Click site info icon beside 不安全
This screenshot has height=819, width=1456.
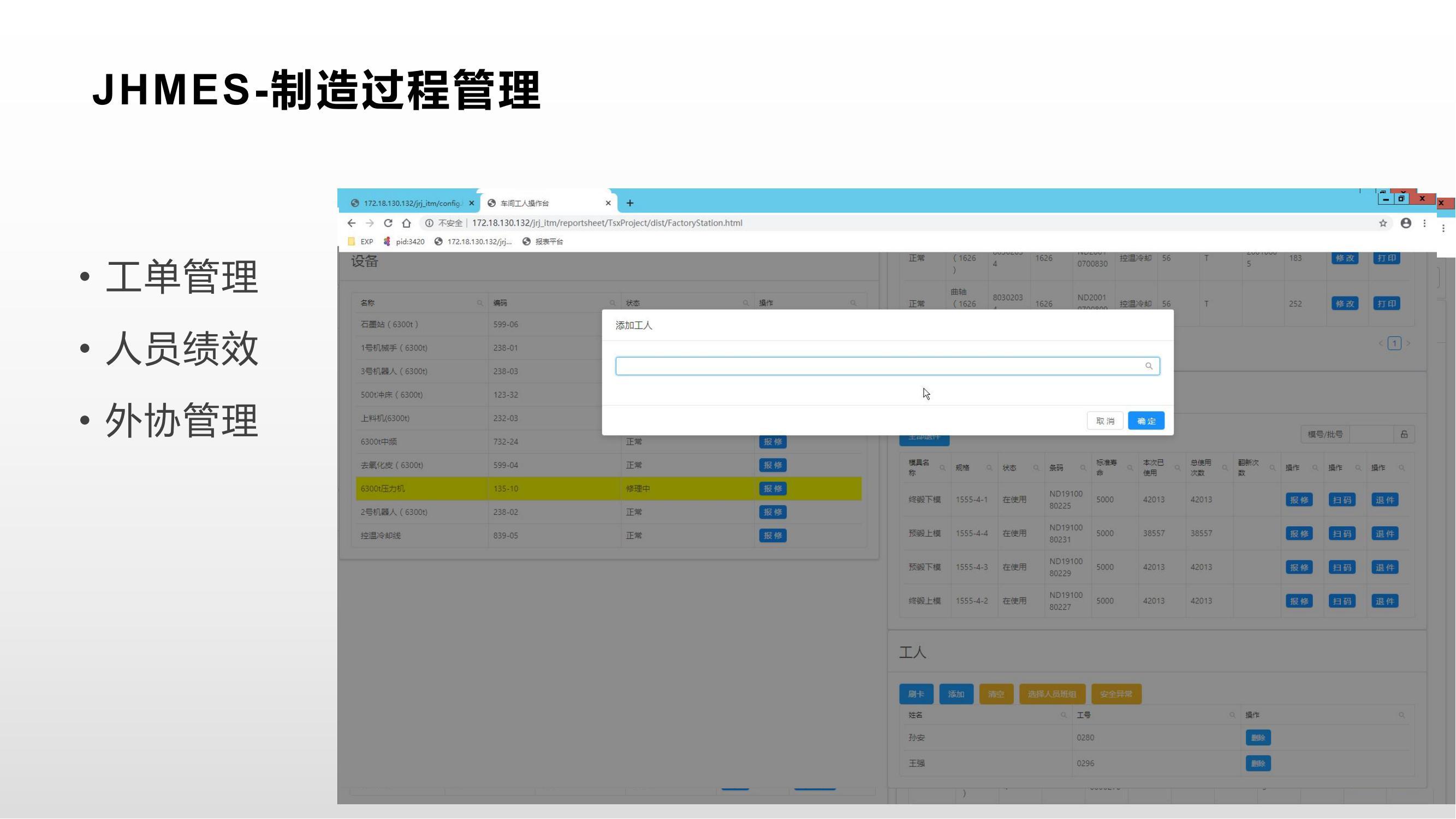click(x=429, y=223)
